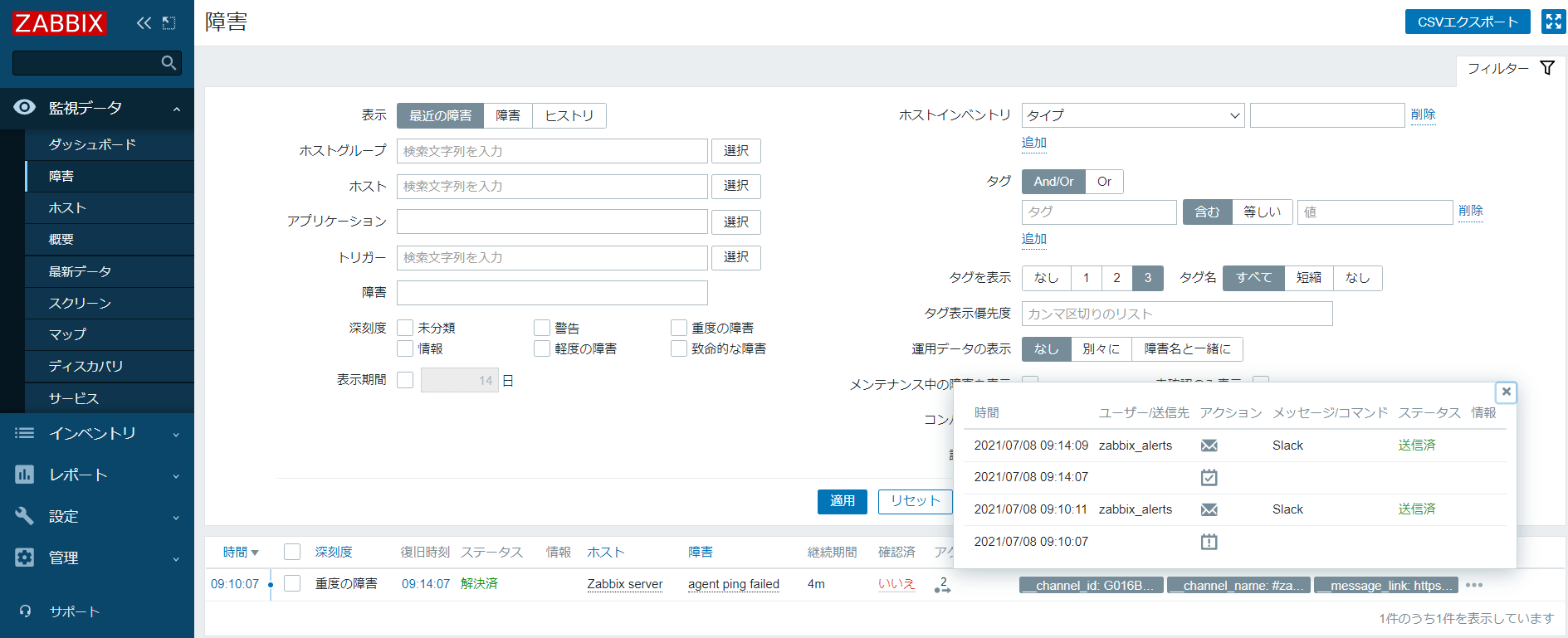Open the 最新データ menu item
Image resolution: width=1568 pixels, height=638 pixels.
tap(110, 271)
